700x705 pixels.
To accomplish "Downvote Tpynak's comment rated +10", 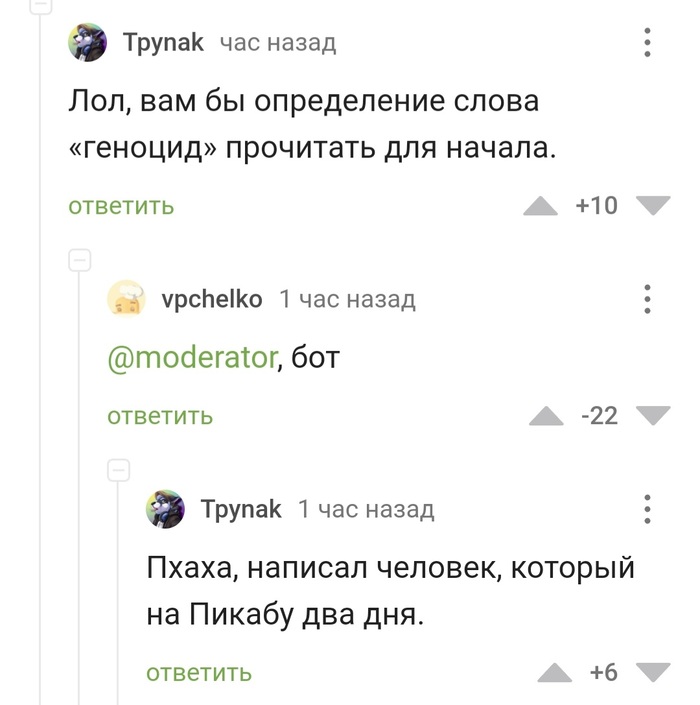I will click(653, 206).
